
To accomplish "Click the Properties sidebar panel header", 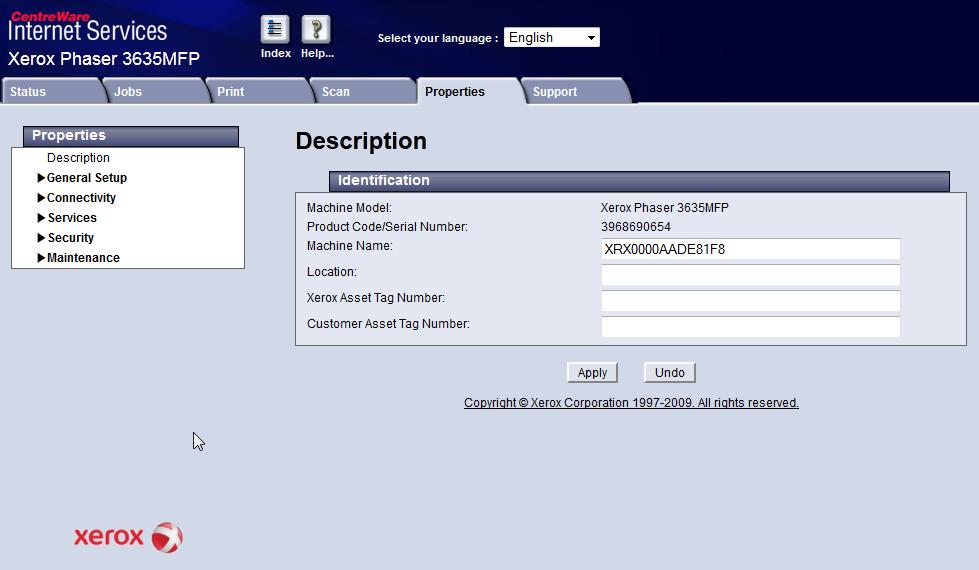I will [x=131, y=136].
